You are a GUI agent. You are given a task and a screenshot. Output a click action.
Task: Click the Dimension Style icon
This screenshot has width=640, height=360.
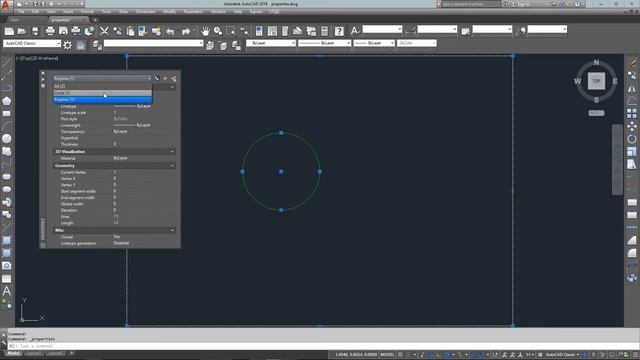coord(410,31)
